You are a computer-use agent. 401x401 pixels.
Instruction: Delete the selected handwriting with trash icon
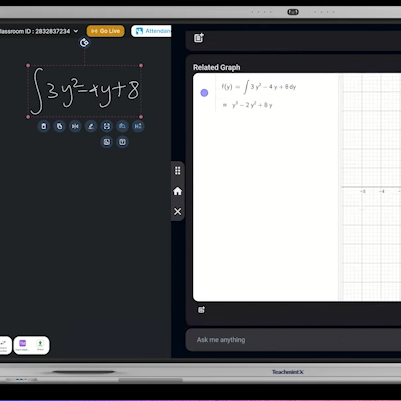44,126
